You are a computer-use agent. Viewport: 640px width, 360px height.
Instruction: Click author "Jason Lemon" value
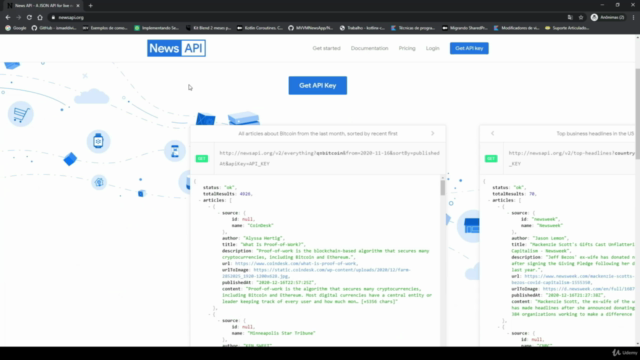[549, 238]
